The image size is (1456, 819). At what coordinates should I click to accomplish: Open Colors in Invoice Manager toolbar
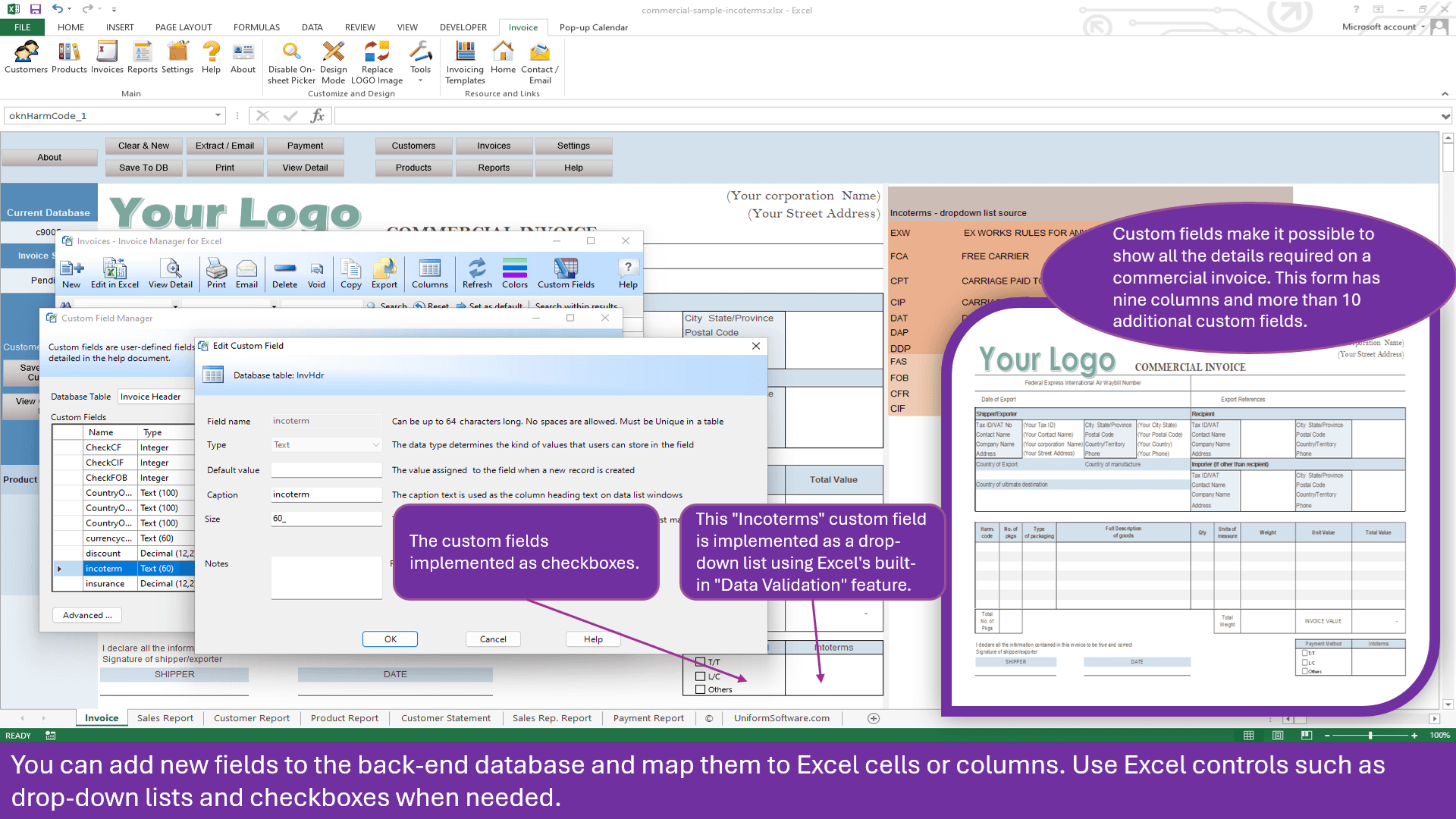515,274
